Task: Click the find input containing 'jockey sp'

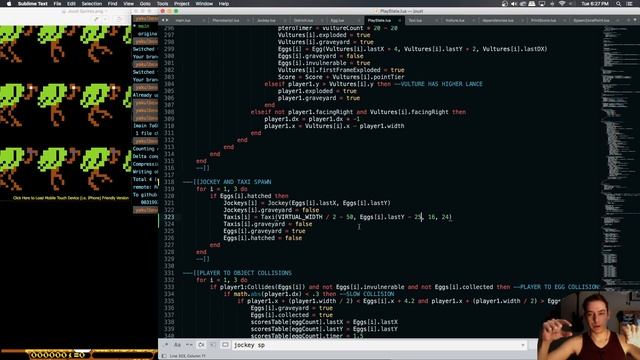Action: (379, 345)
